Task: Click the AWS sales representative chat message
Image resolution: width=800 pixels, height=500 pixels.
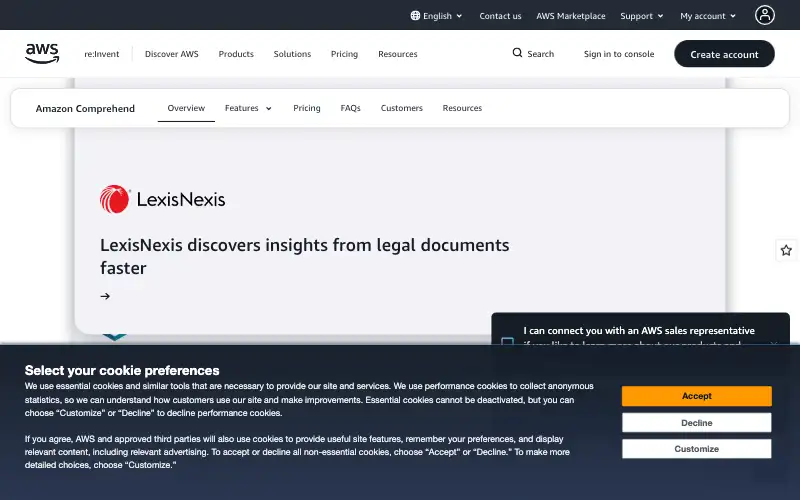Action: 639,331
